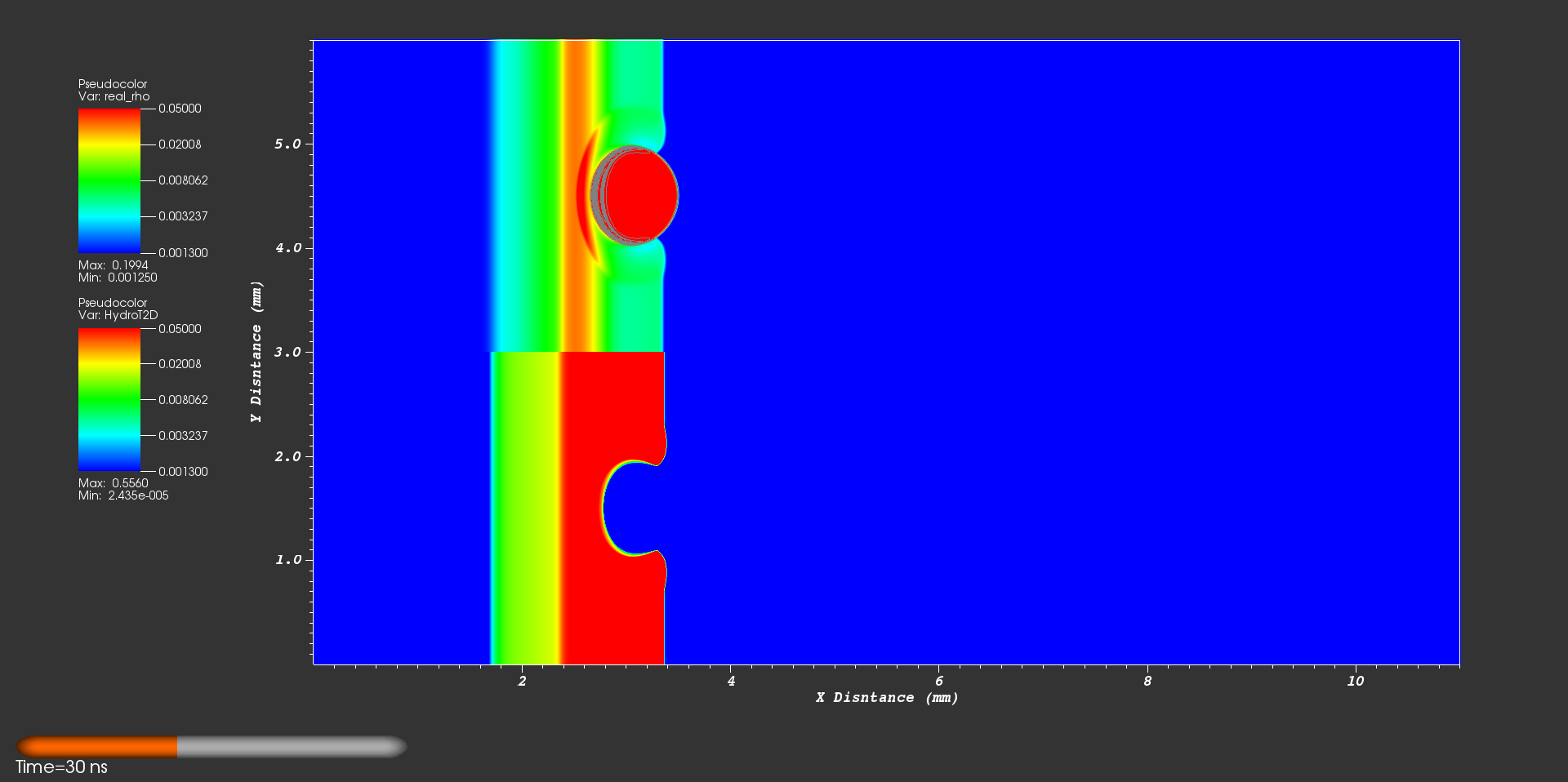Screen dimensions: 1568x782
Task: Click the x-axis tick label '8'
Action: tap(1147, 681)
